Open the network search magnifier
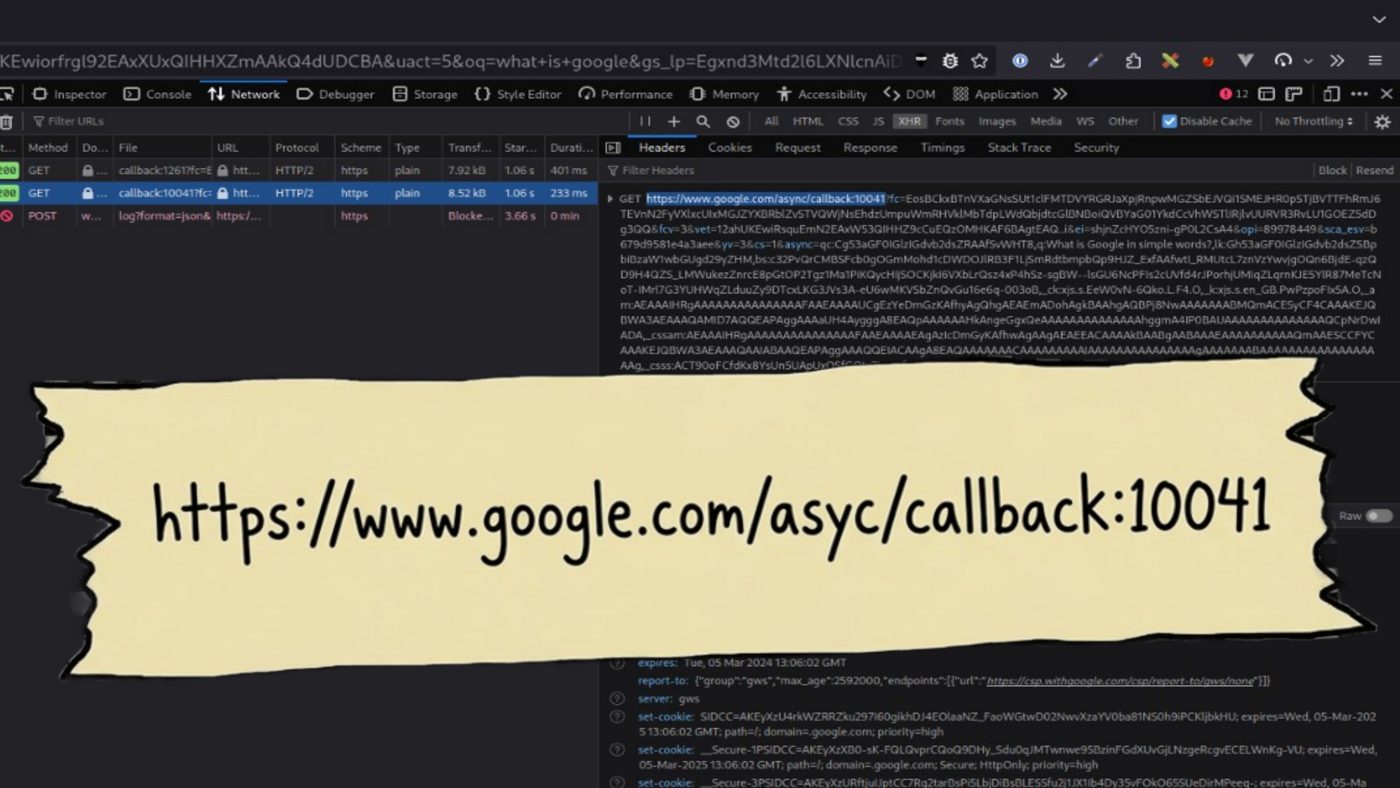 703,121
